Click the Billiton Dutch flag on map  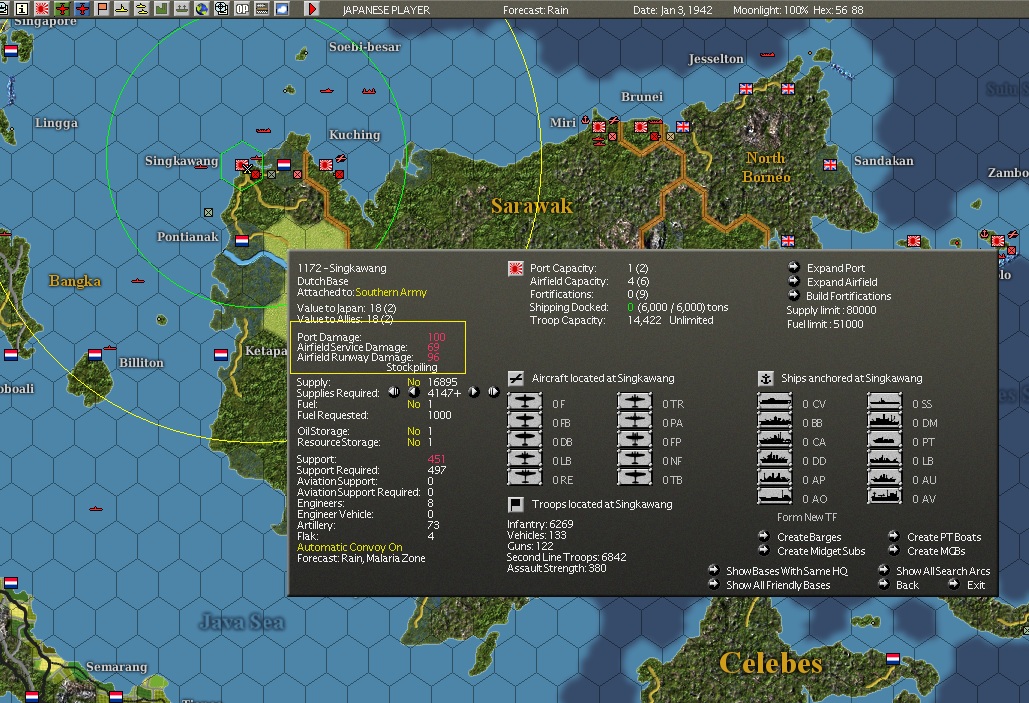(x=94, y=355)
